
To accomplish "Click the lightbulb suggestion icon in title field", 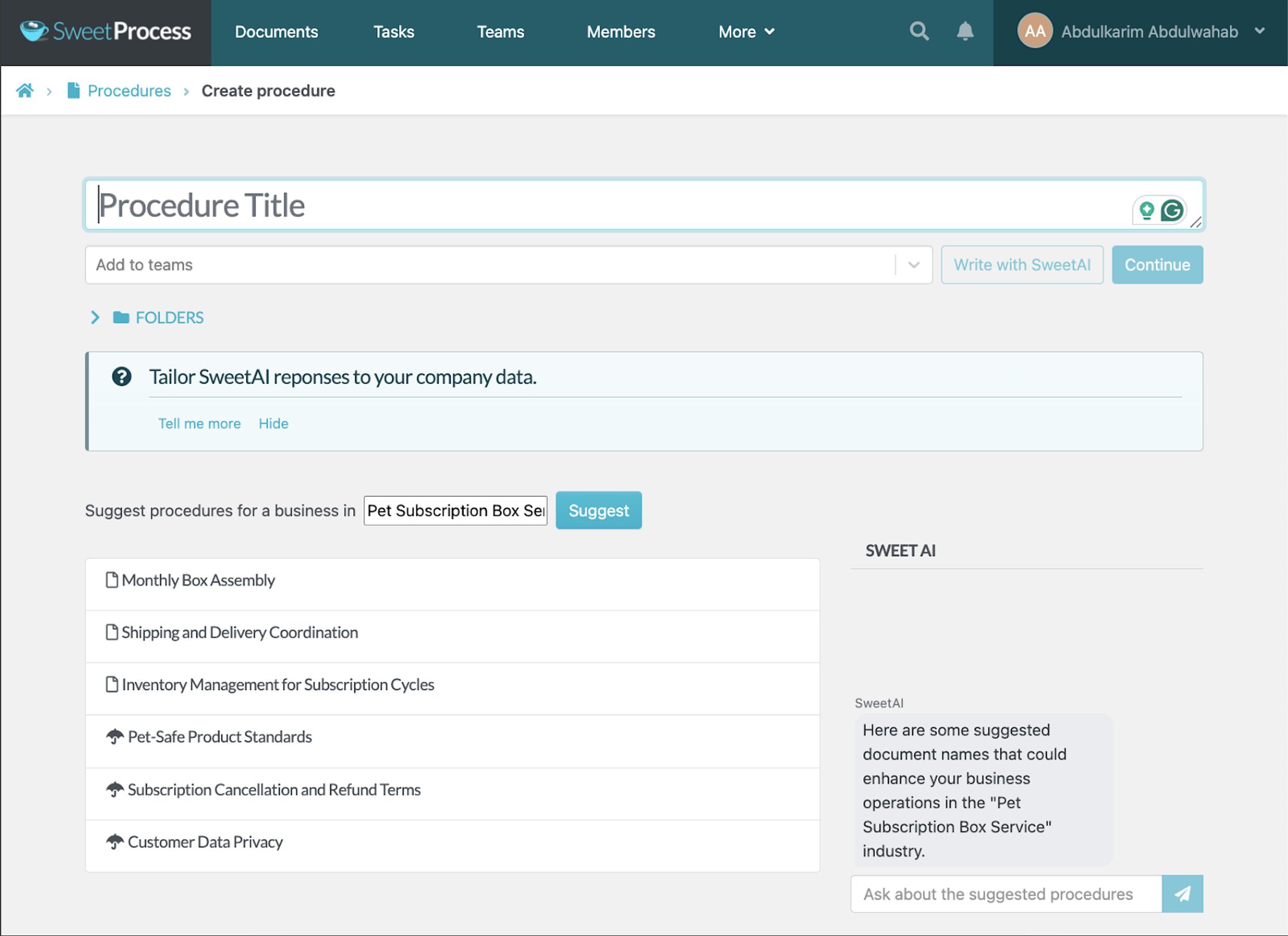I will point(1146,210).
